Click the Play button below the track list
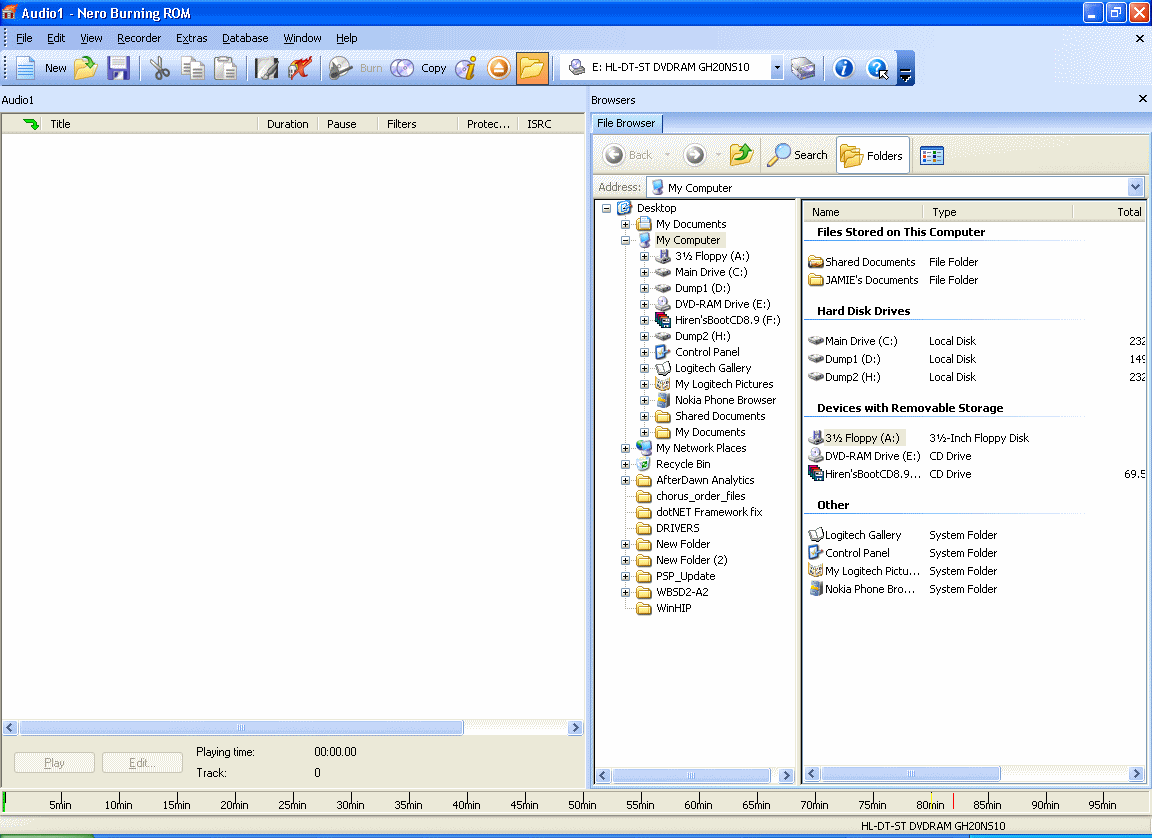The height and width of the screenshot is (838, 1152). 54,762
